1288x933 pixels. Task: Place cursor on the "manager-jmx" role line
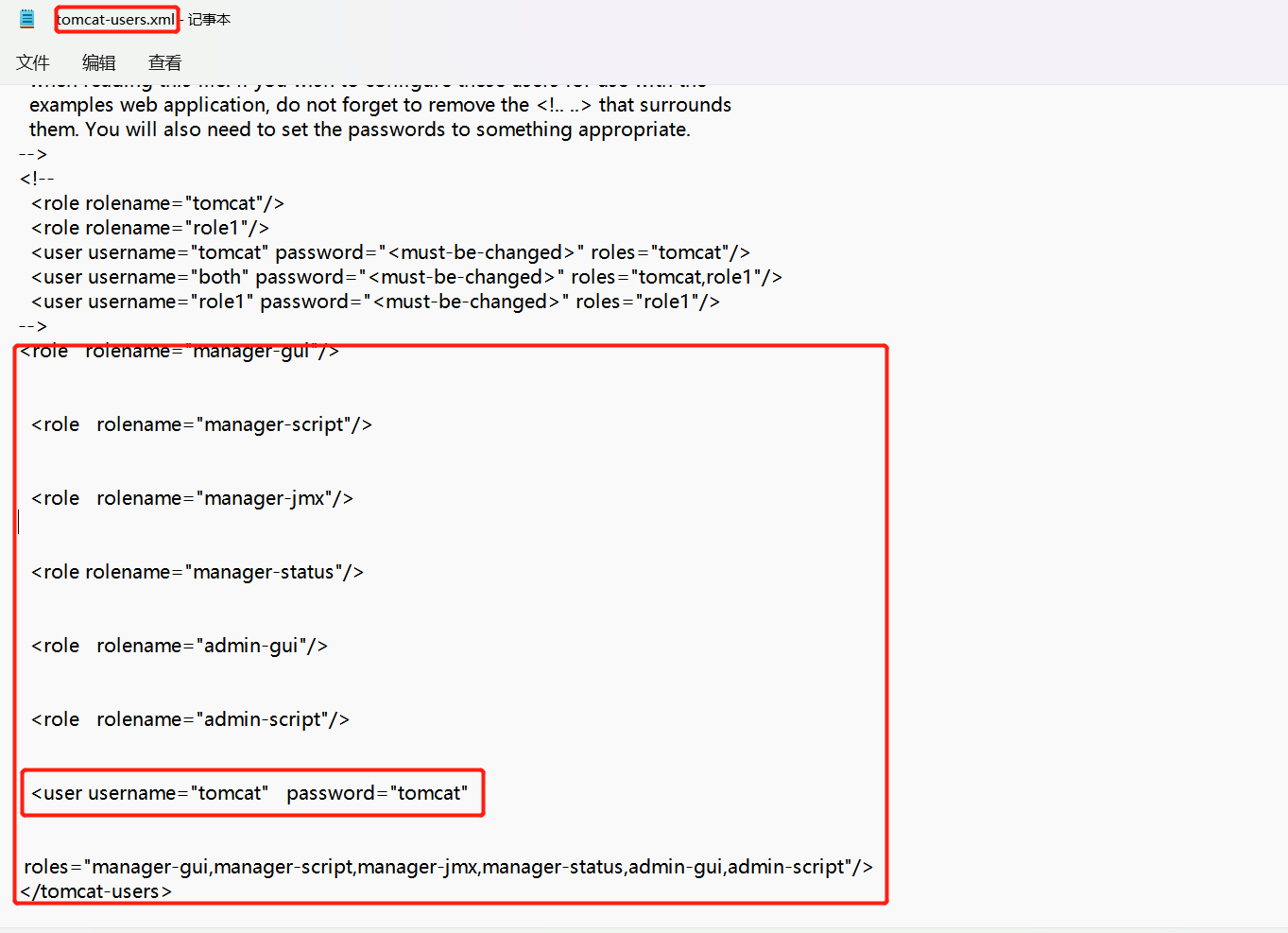click(x=192, y=498)
